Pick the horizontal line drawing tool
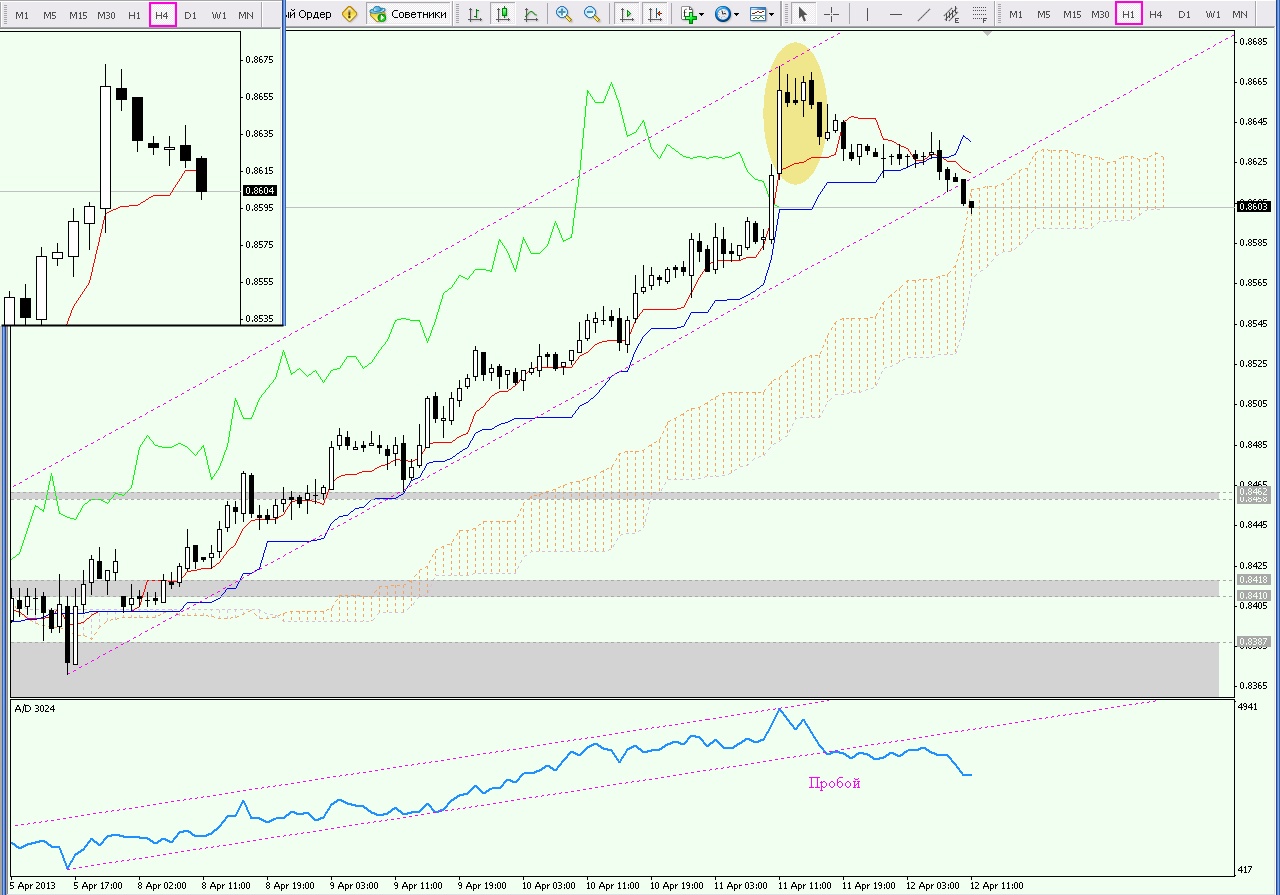Viewport: 1280px width, 895px height. point(895,14)
